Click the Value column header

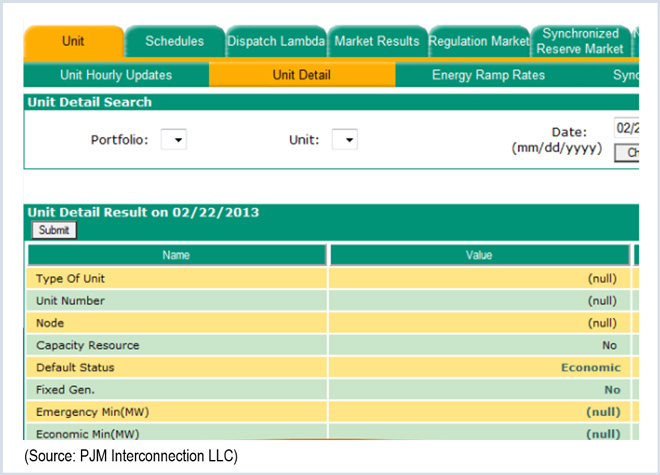click(479, 255)
